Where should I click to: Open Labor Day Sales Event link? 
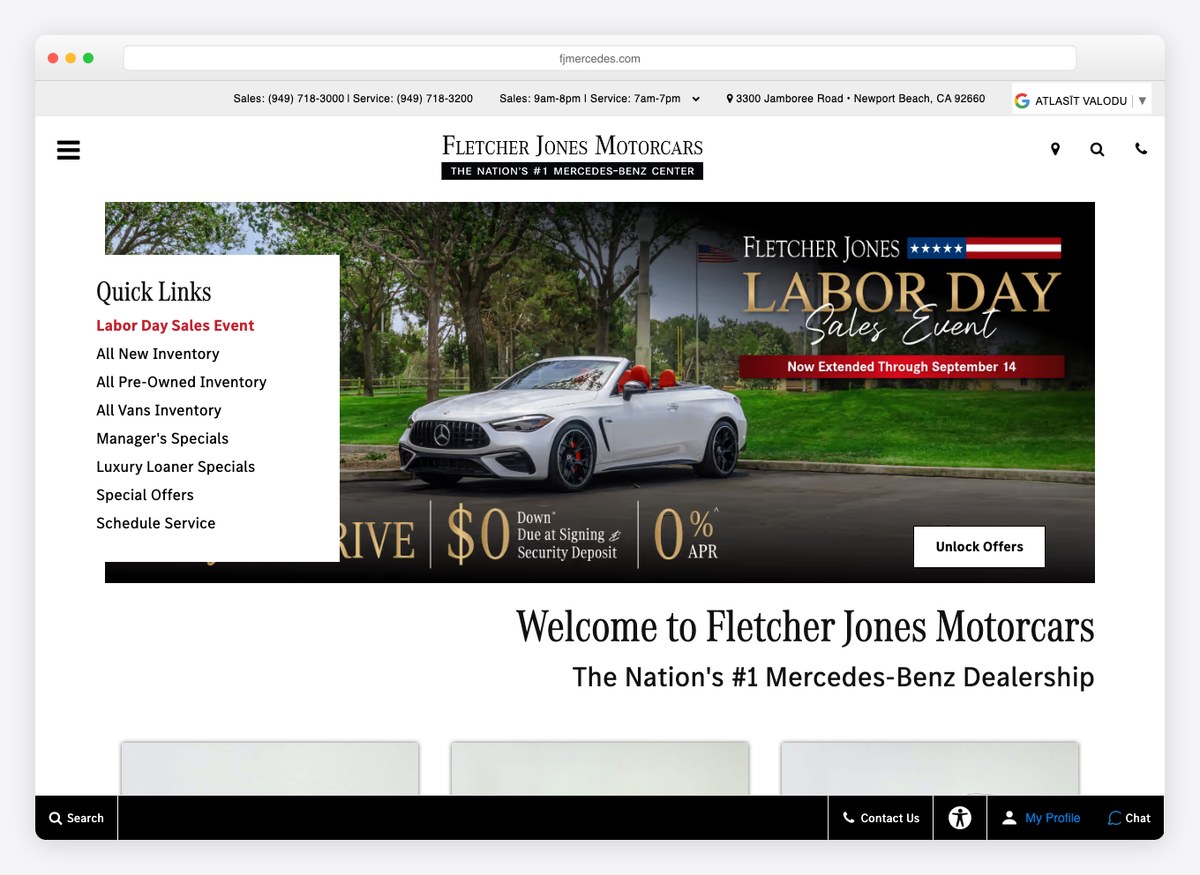(x=175, y=326)
